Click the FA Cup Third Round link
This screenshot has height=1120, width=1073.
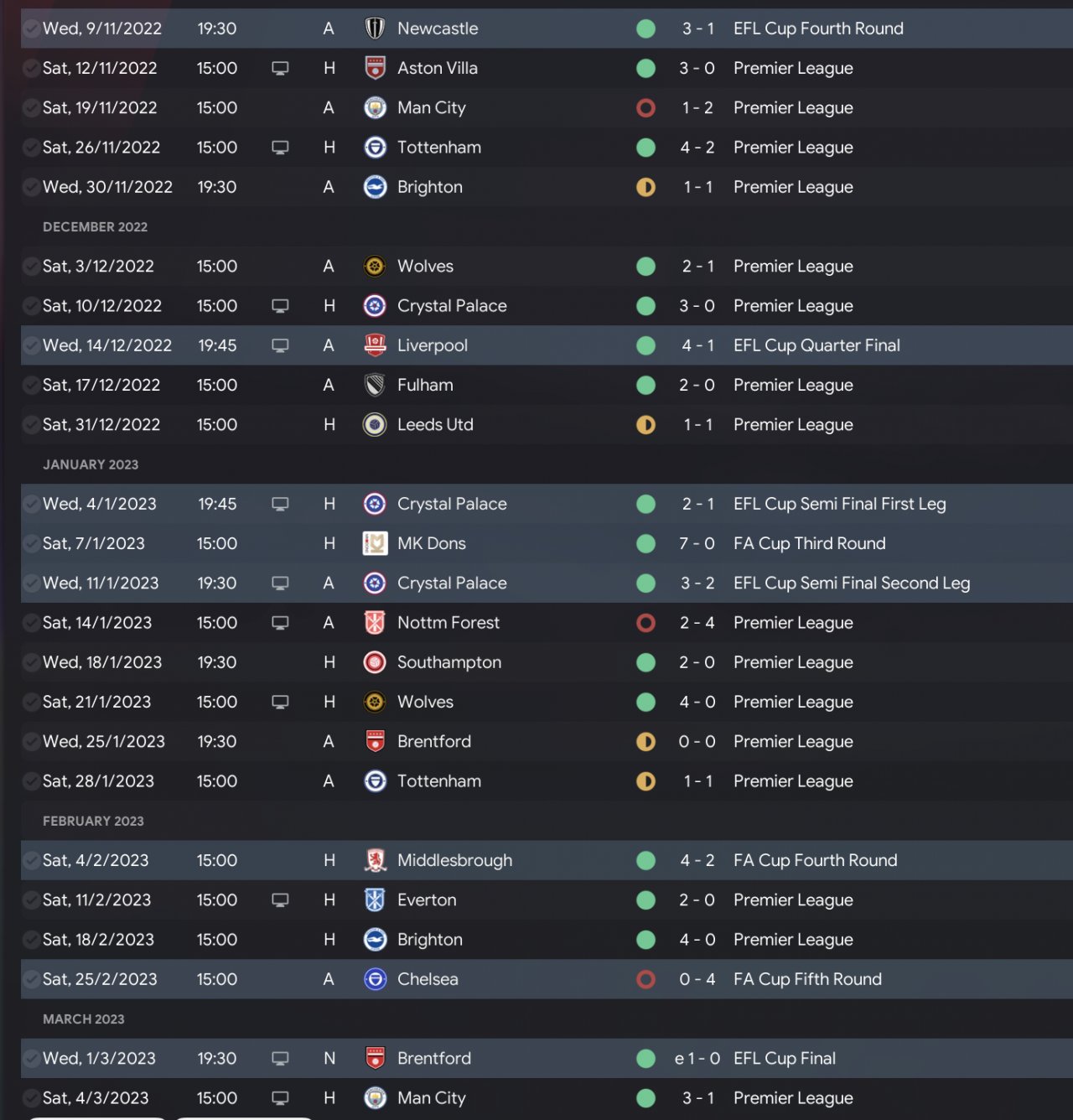(809, 543)
